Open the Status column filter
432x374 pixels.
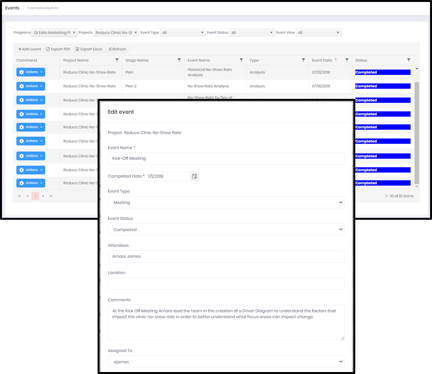[x=409, y=60]
